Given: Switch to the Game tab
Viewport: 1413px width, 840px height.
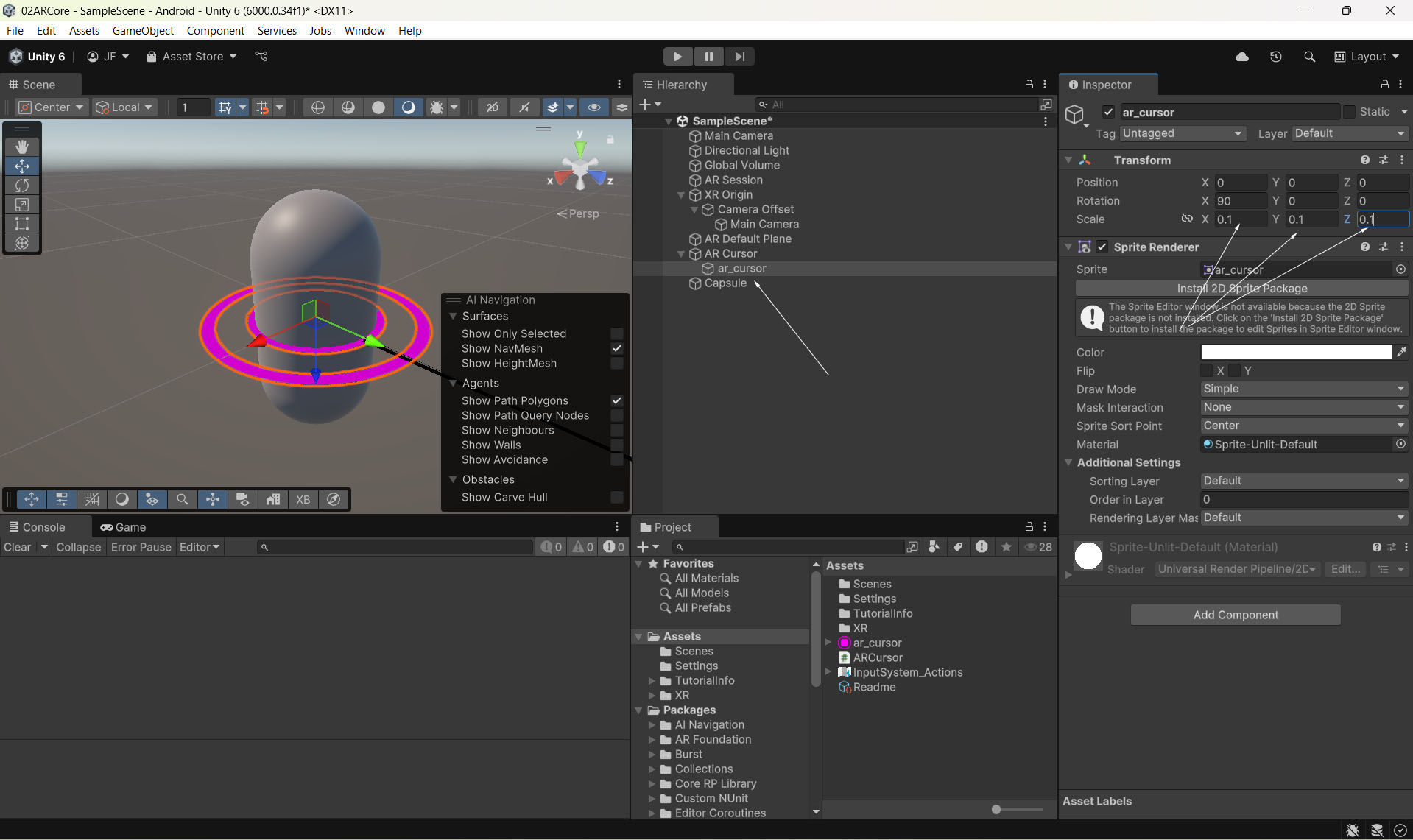Looking at the screenshot, I should [124, 527].
